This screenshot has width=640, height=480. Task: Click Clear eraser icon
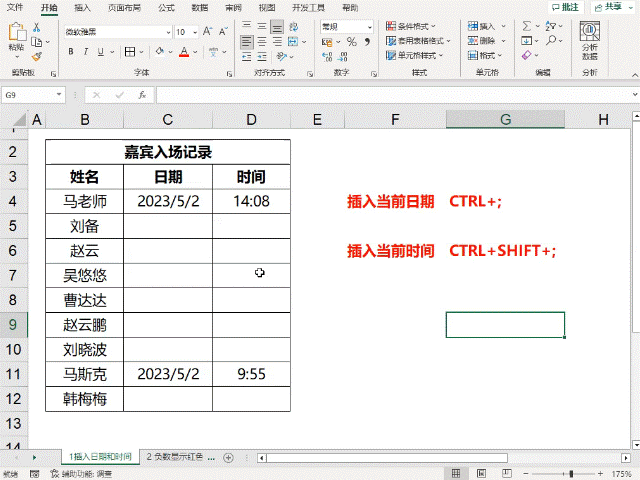[527, 55]
